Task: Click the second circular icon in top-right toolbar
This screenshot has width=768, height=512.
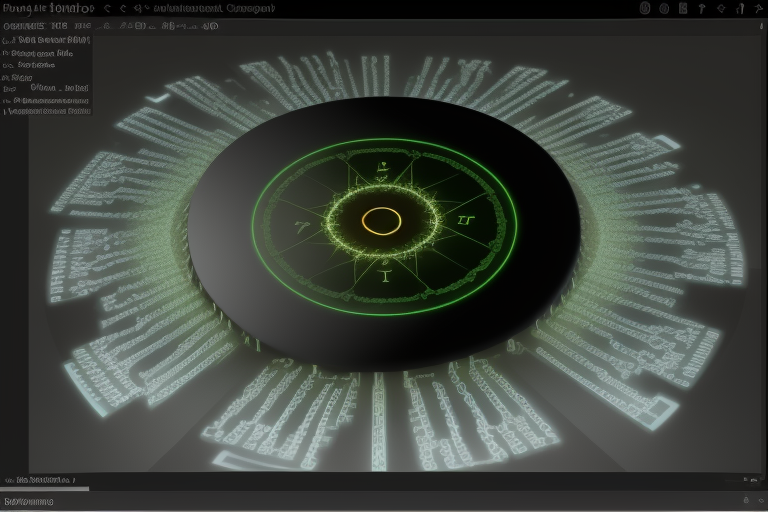Action: pyautogui.click(x=664, y=8)
